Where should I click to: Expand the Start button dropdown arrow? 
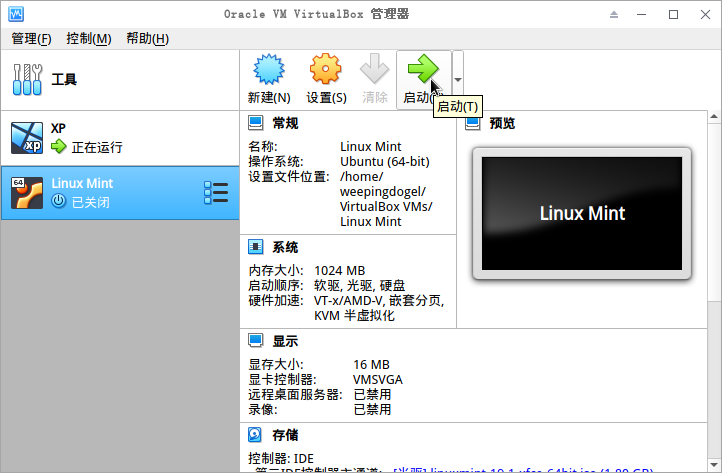click(x=457, y=80)
